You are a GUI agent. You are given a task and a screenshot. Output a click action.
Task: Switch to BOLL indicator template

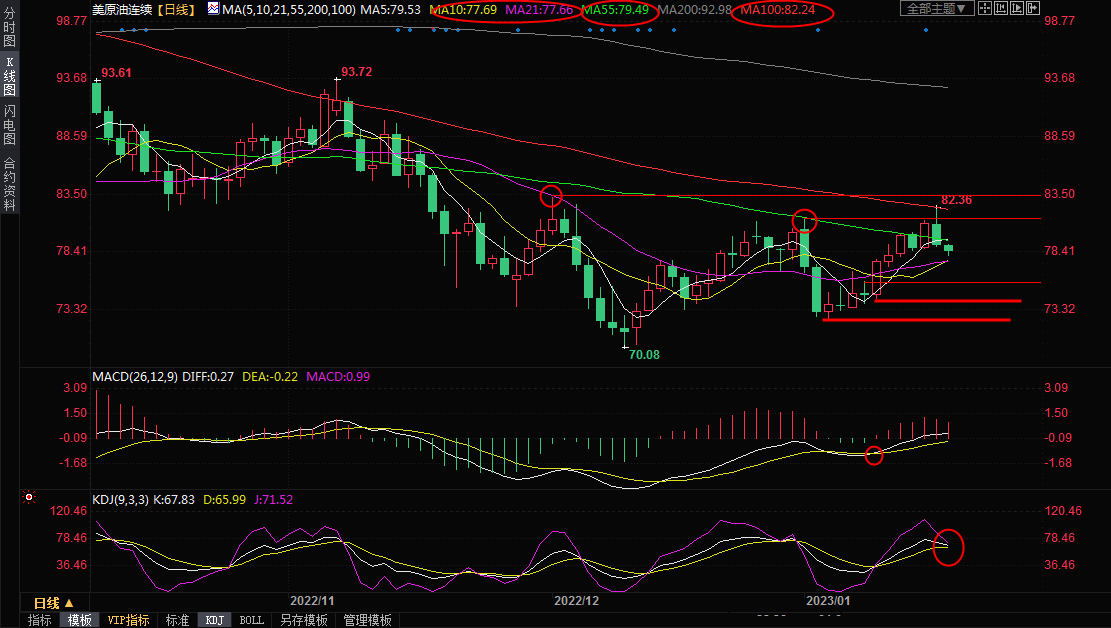pyautogui.click(x=252, y=620)
